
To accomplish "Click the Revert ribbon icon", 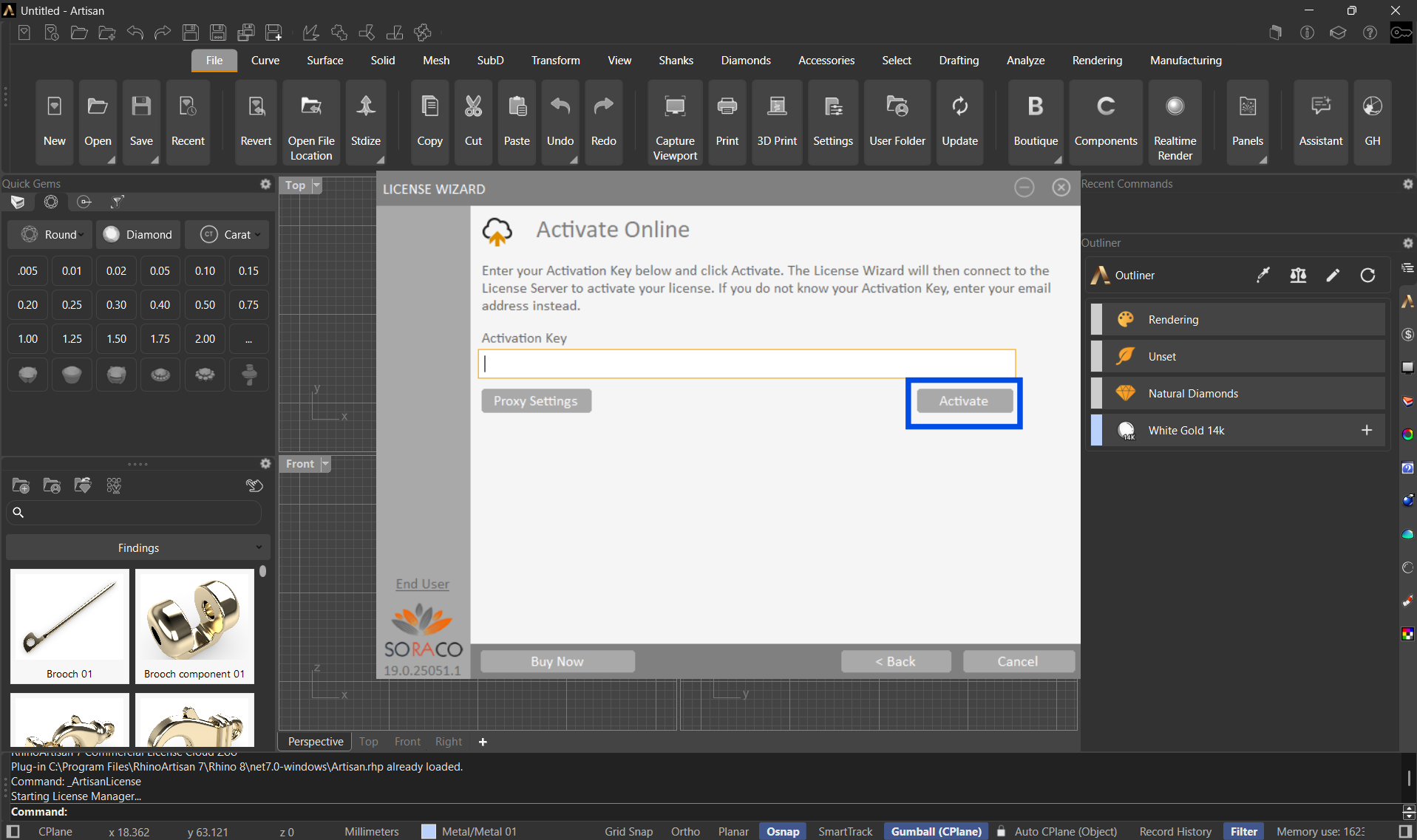I will [256, 121].
